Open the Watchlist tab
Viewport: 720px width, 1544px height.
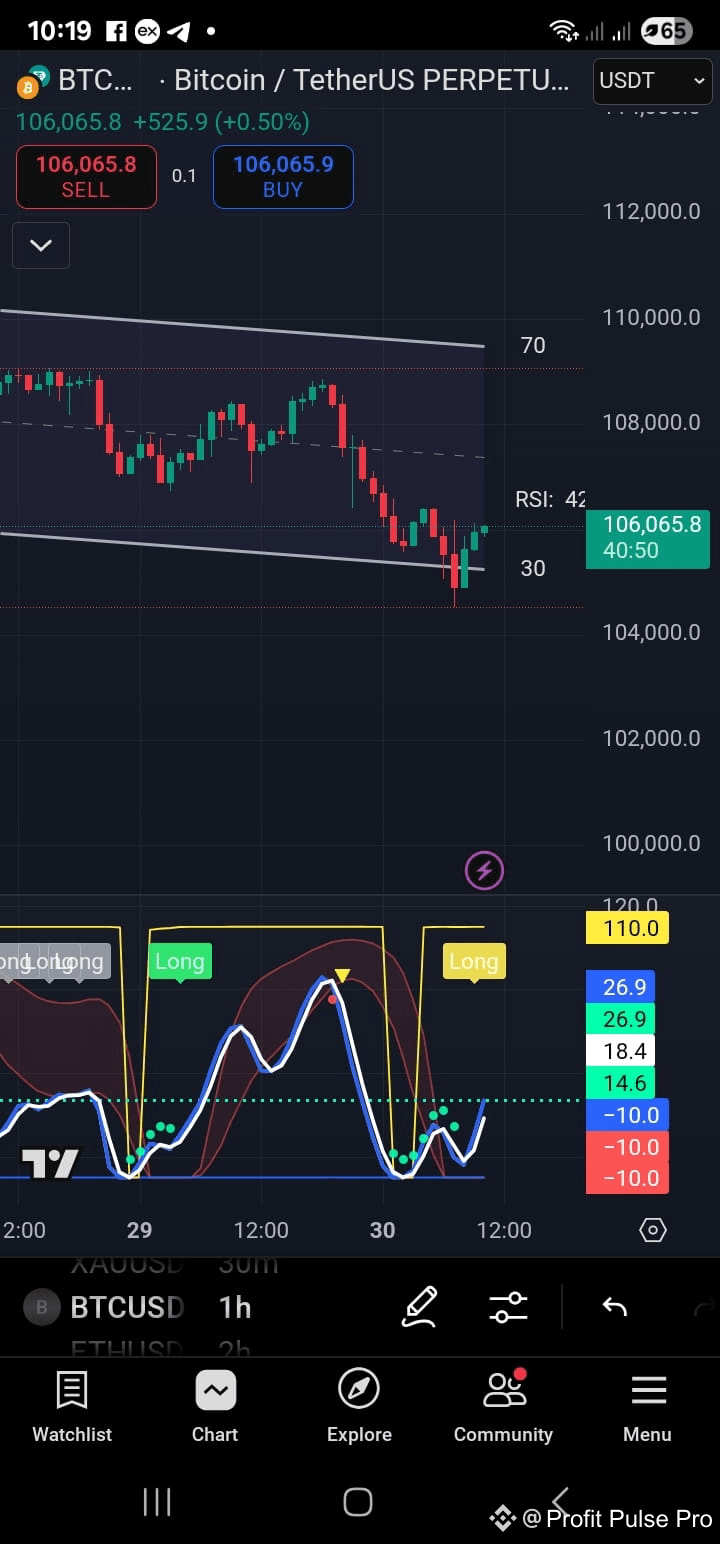[72, 1407]
